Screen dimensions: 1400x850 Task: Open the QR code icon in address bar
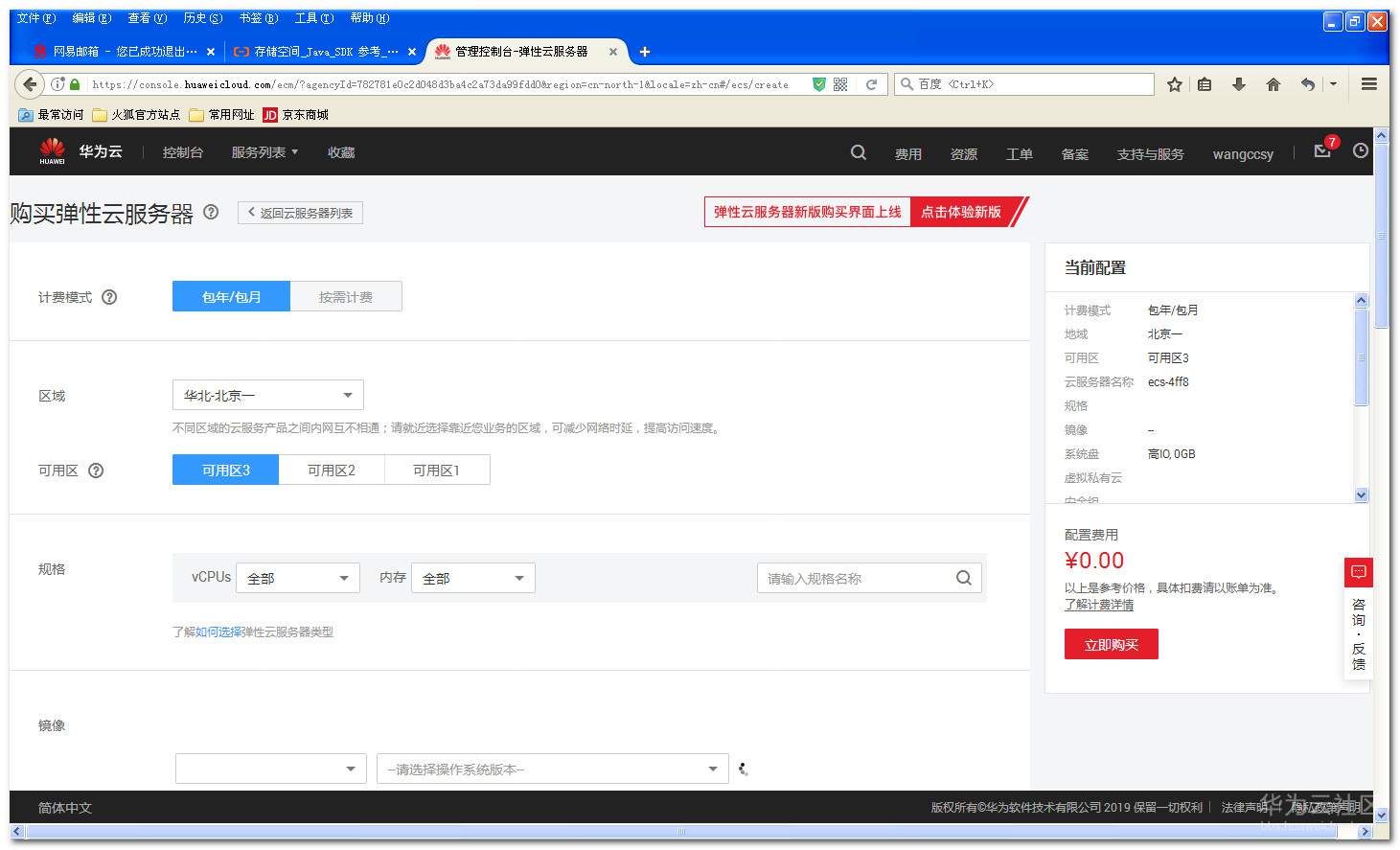(x=840, y=84)
